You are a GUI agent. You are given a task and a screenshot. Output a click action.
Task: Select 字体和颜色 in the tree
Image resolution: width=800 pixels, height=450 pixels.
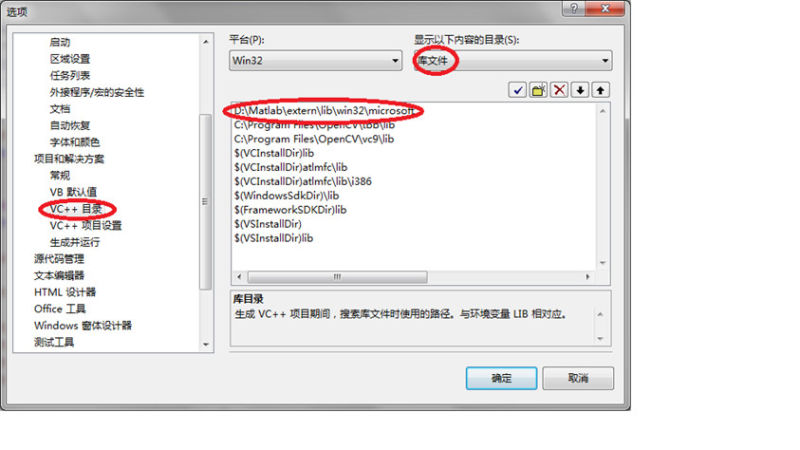pos(74,142)
